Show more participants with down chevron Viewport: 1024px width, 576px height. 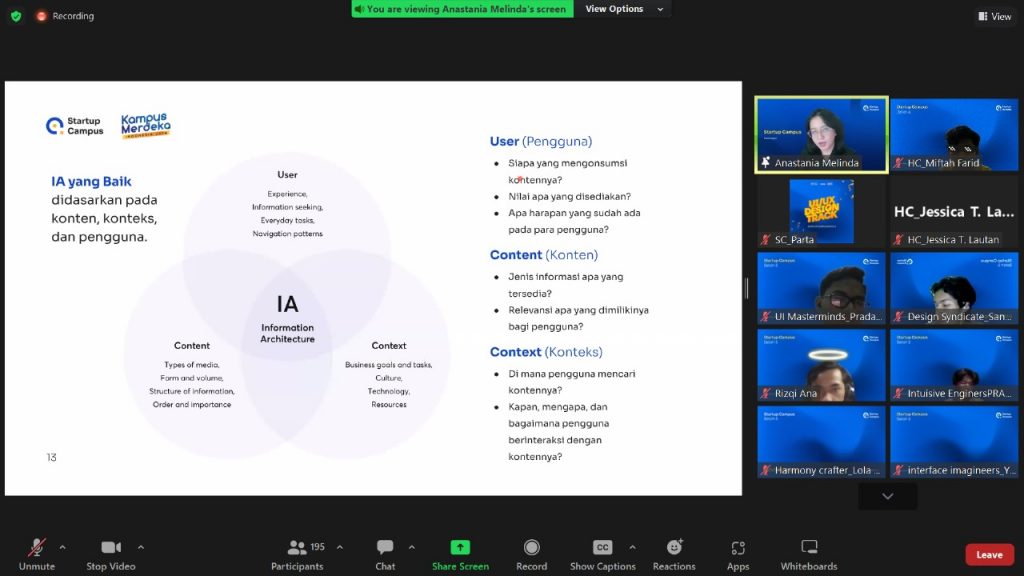887,496
